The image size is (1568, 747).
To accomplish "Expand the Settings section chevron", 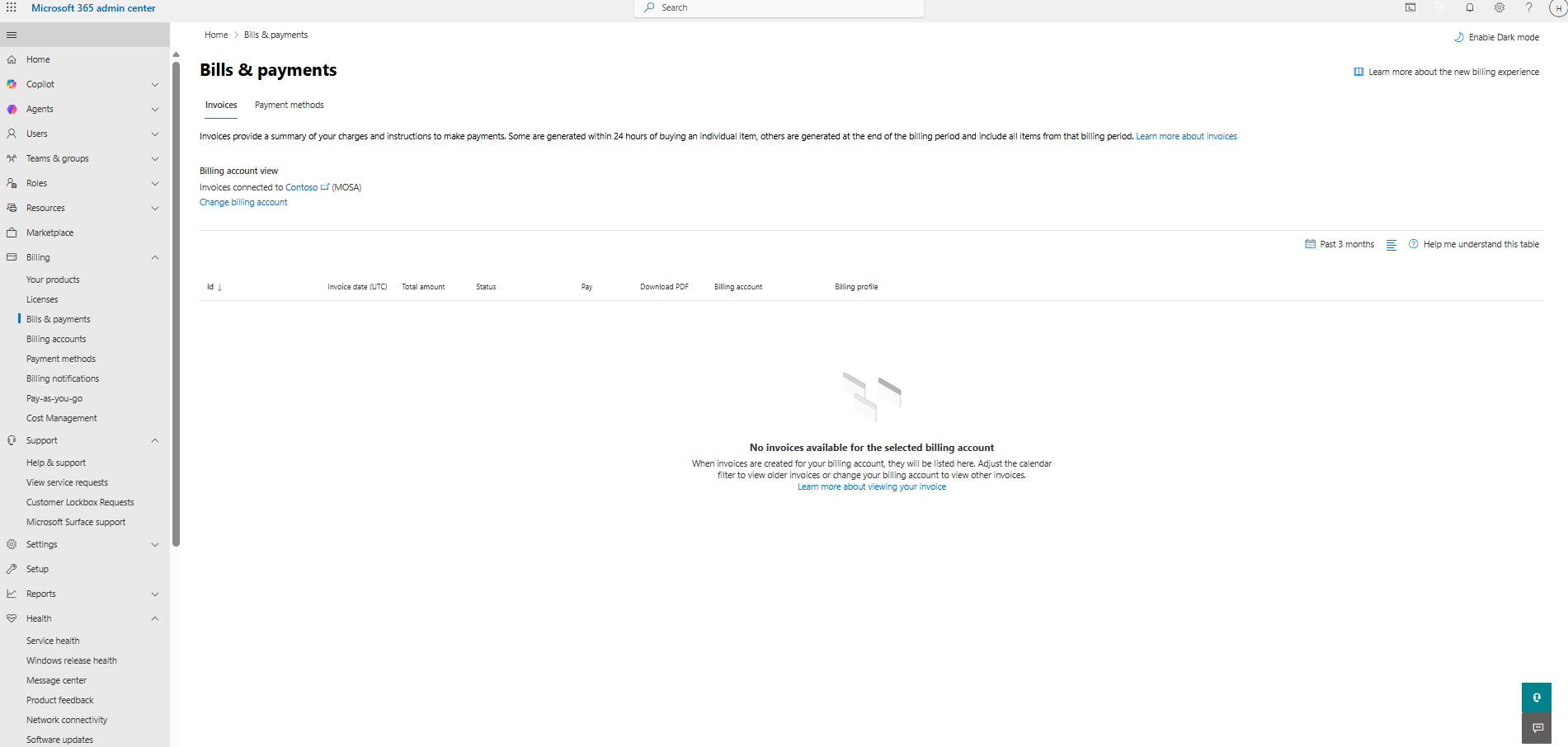I will tap(155, 544).
